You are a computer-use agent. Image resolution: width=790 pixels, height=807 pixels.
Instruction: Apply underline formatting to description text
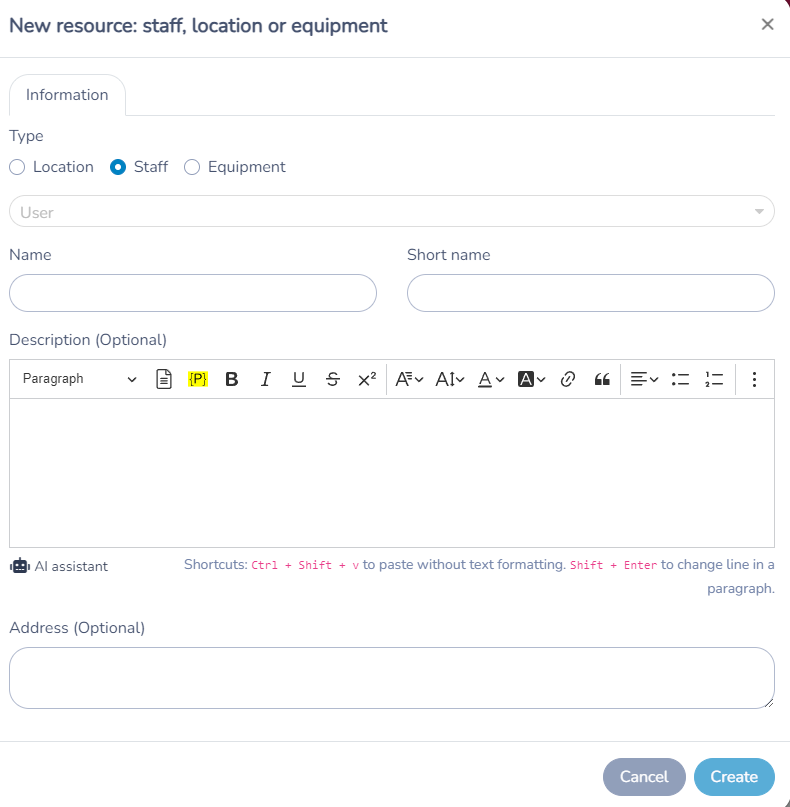(x=299, y=379)
